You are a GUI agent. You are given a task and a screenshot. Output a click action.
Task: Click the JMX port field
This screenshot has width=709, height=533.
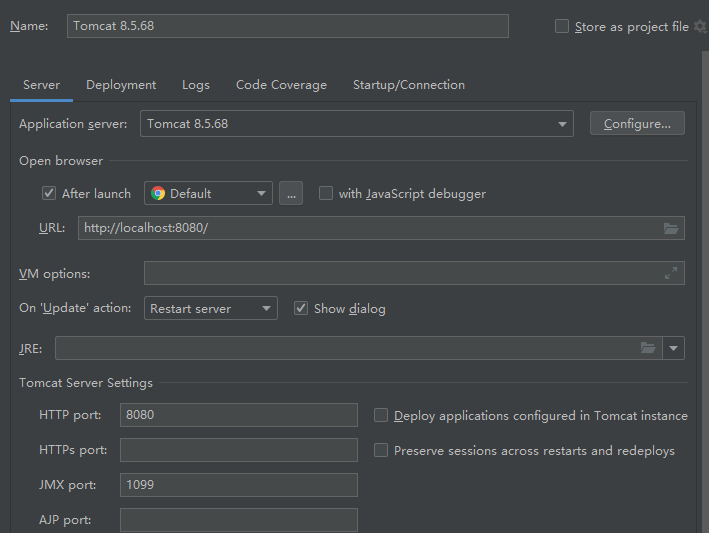(x=239, y=485)
